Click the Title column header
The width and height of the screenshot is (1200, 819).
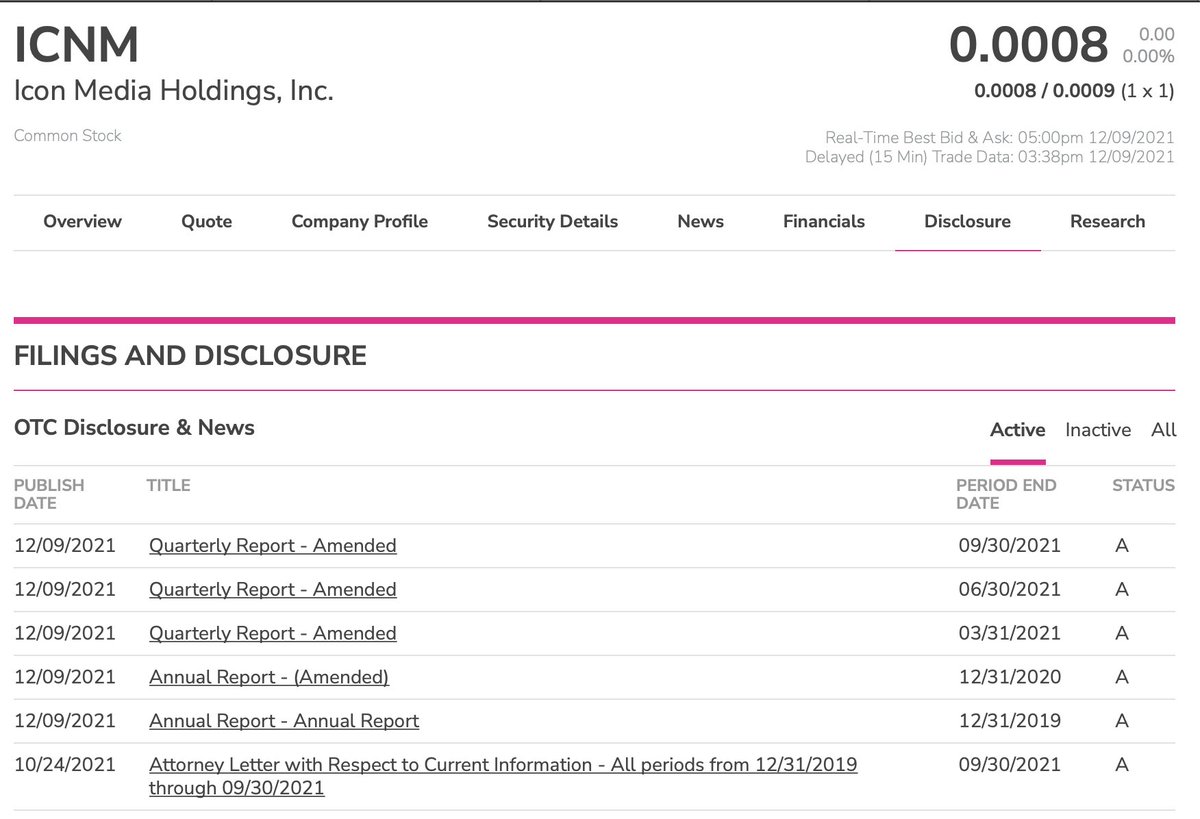tap(168, 485)
